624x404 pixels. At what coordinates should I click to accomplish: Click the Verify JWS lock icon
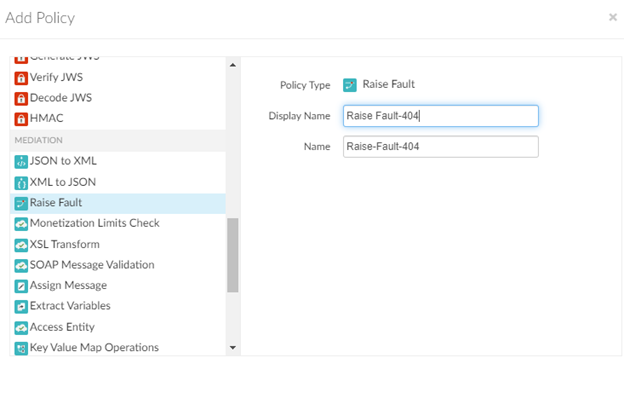(x=20, y=77)
